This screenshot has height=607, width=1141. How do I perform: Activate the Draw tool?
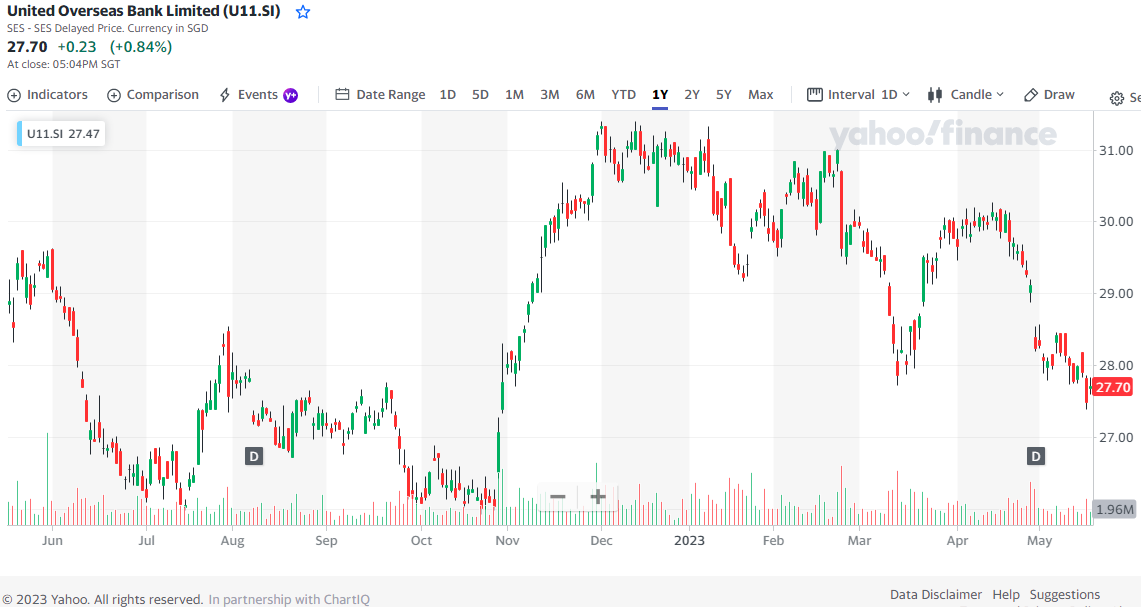pyautogui.click(x=1049, y=95)
